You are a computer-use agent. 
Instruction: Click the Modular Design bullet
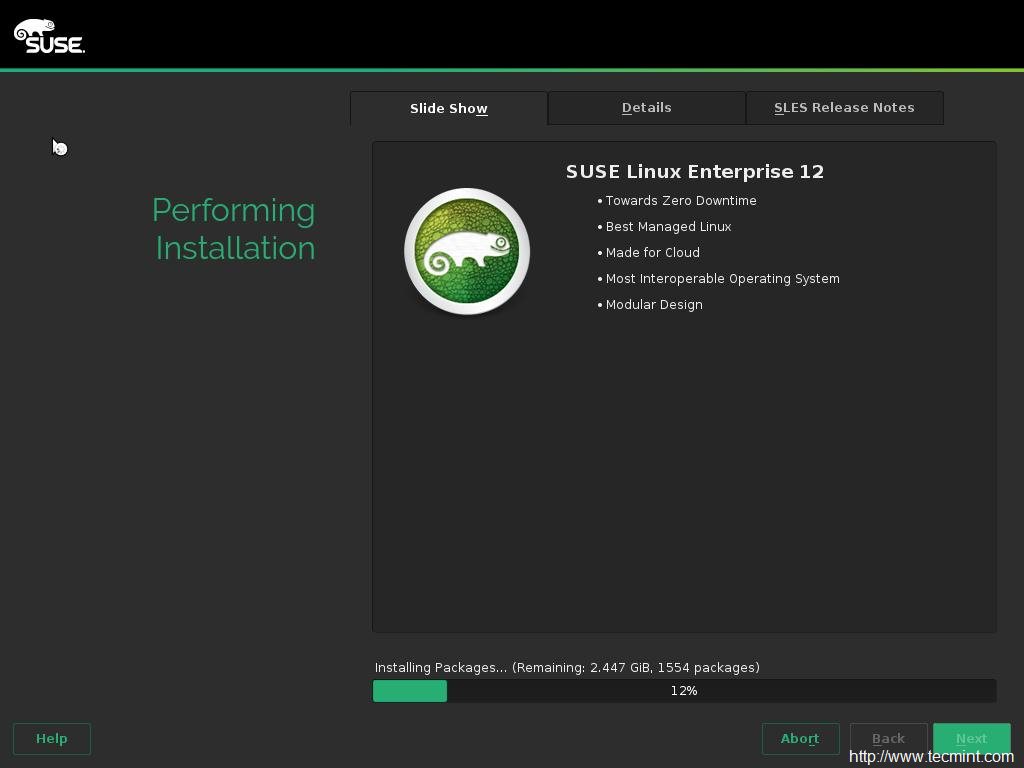tap(654, 305)
